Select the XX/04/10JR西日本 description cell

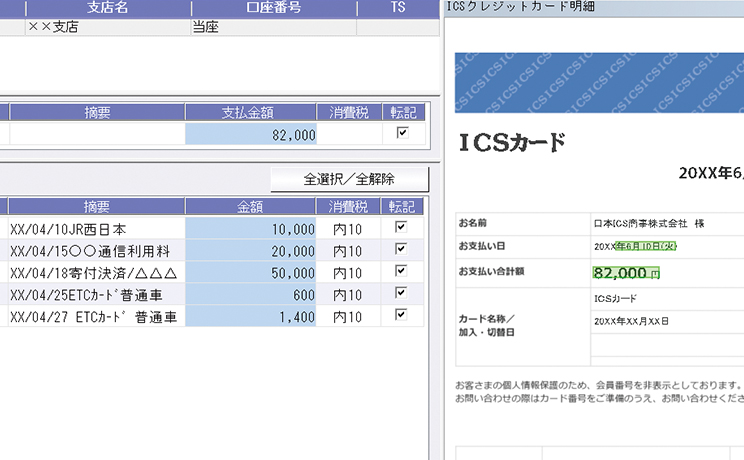[96, 228]
